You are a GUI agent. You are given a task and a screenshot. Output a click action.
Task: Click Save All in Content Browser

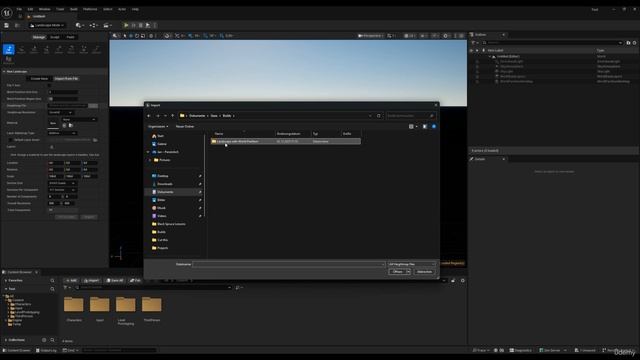(114, 281)
